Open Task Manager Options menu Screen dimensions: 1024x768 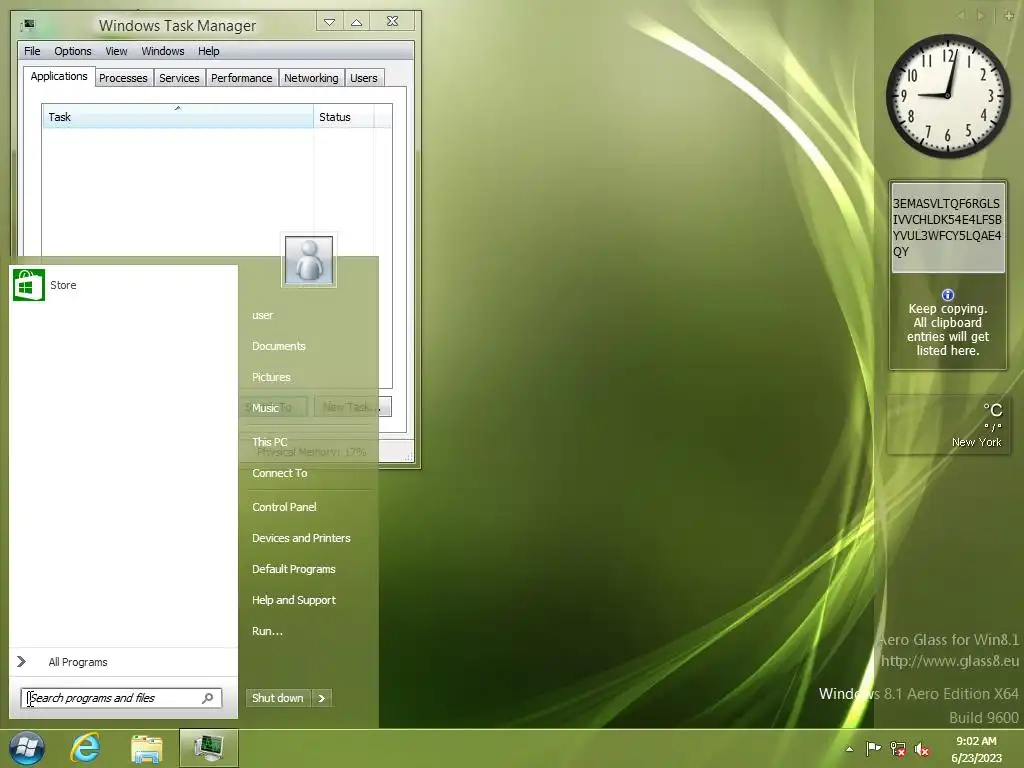tap(72, 51)
